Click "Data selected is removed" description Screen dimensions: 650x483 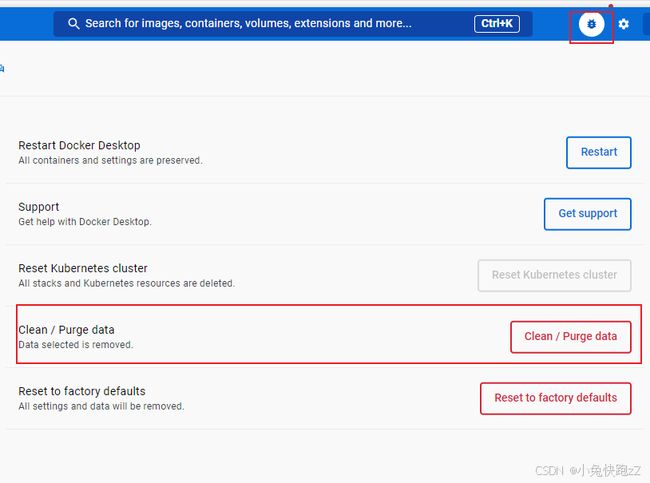[75, 345]
